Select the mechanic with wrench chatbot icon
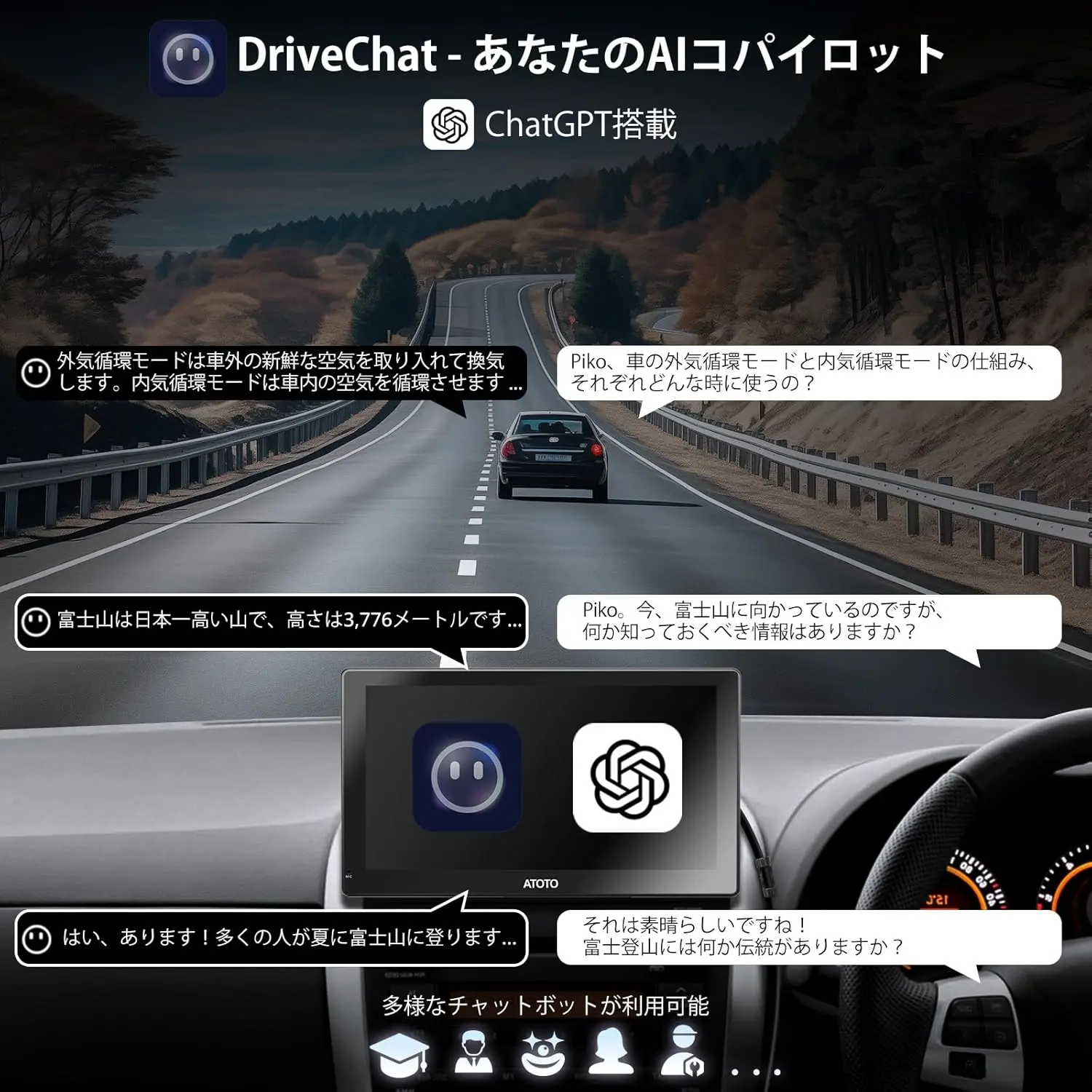 [682, 1051]
